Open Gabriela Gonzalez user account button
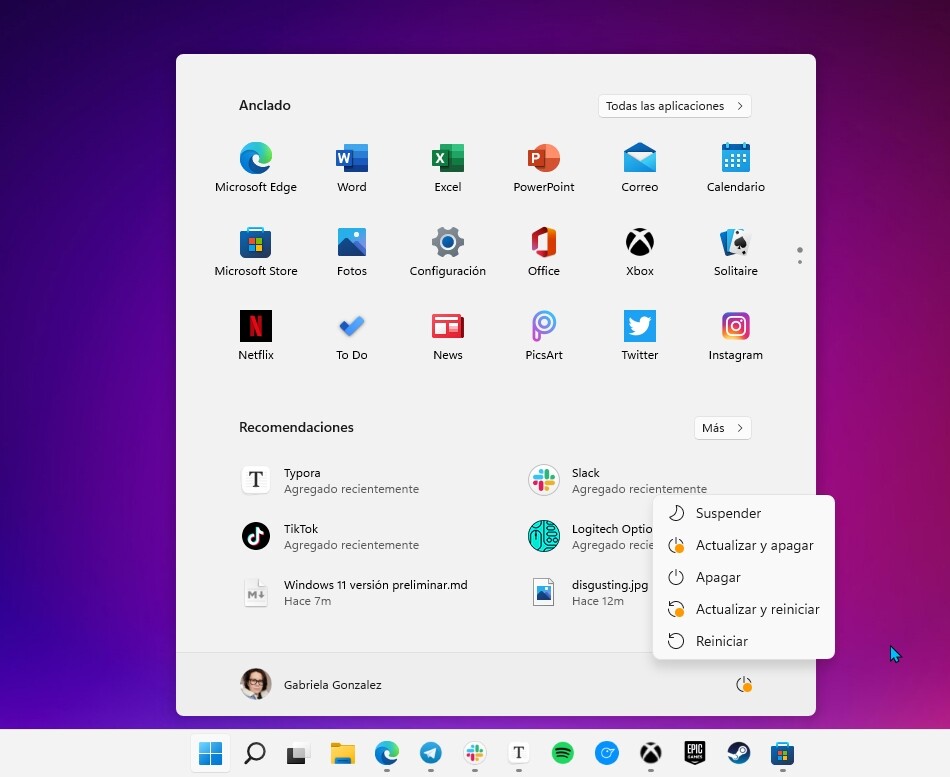The height and width of the screenshot is (777, 950). (x=312, y=685)
